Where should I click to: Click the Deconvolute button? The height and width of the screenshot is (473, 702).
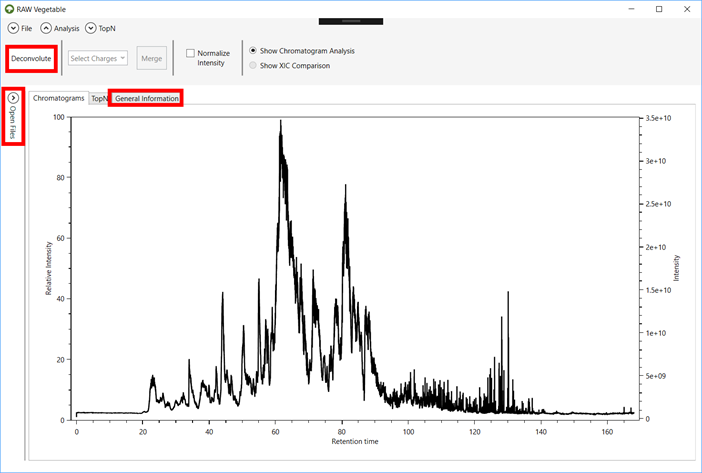pyautogui.click(x=31, y=59)
